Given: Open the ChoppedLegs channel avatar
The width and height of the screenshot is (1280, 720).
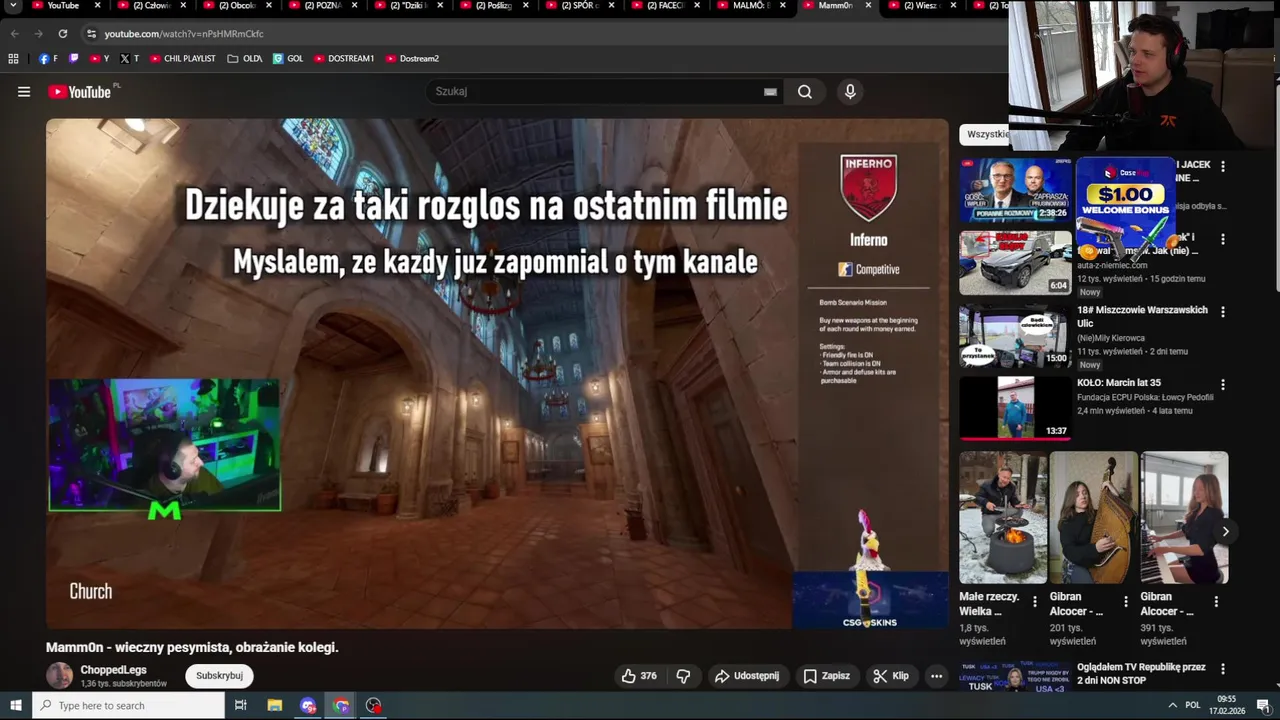Looking at the screenshot, I should click(x=60, y=676).
